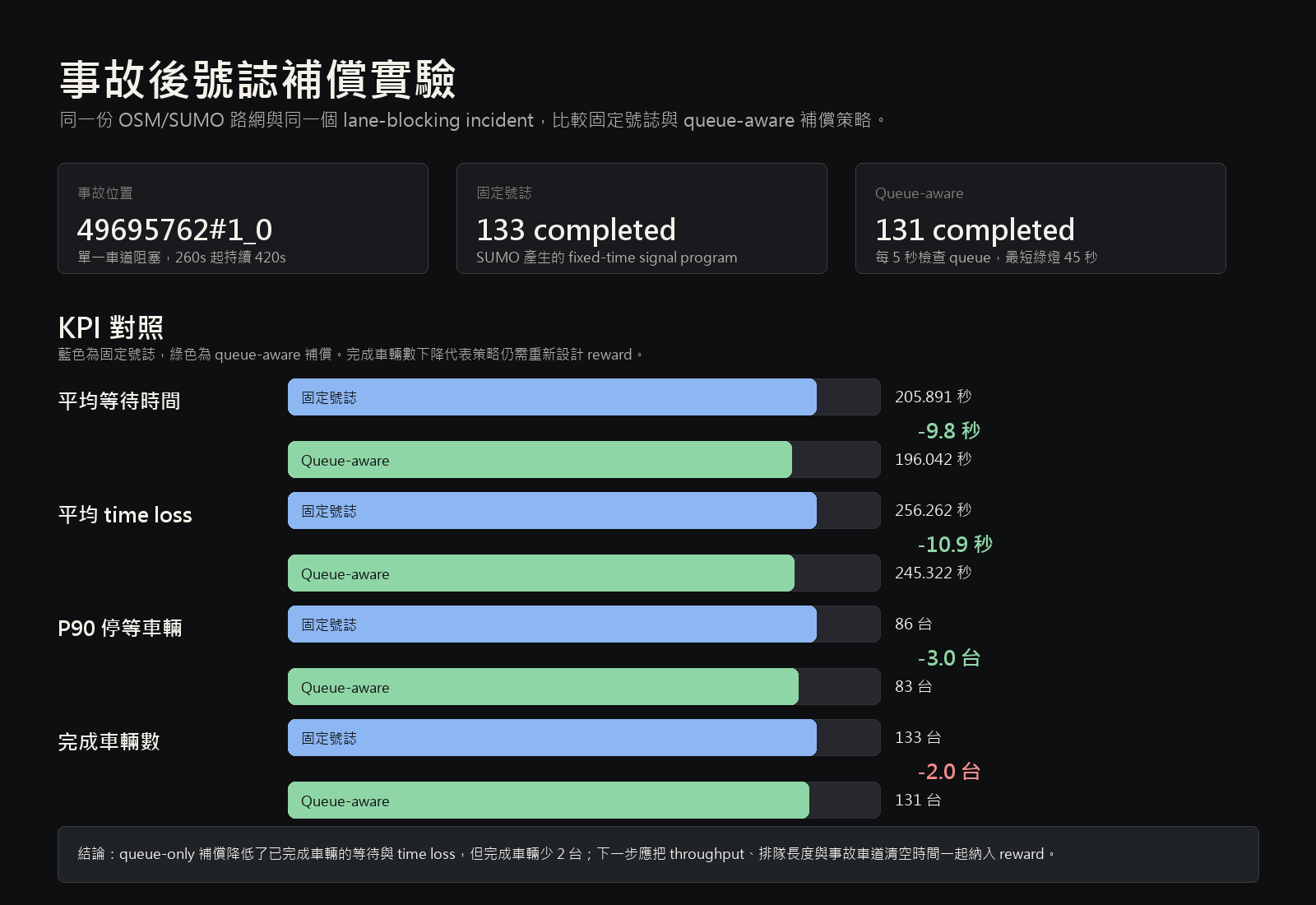Click the blue 固定號誌 bar for time loss
Image resolution: width=1316 pixels, height=905 pixels.
552,511
